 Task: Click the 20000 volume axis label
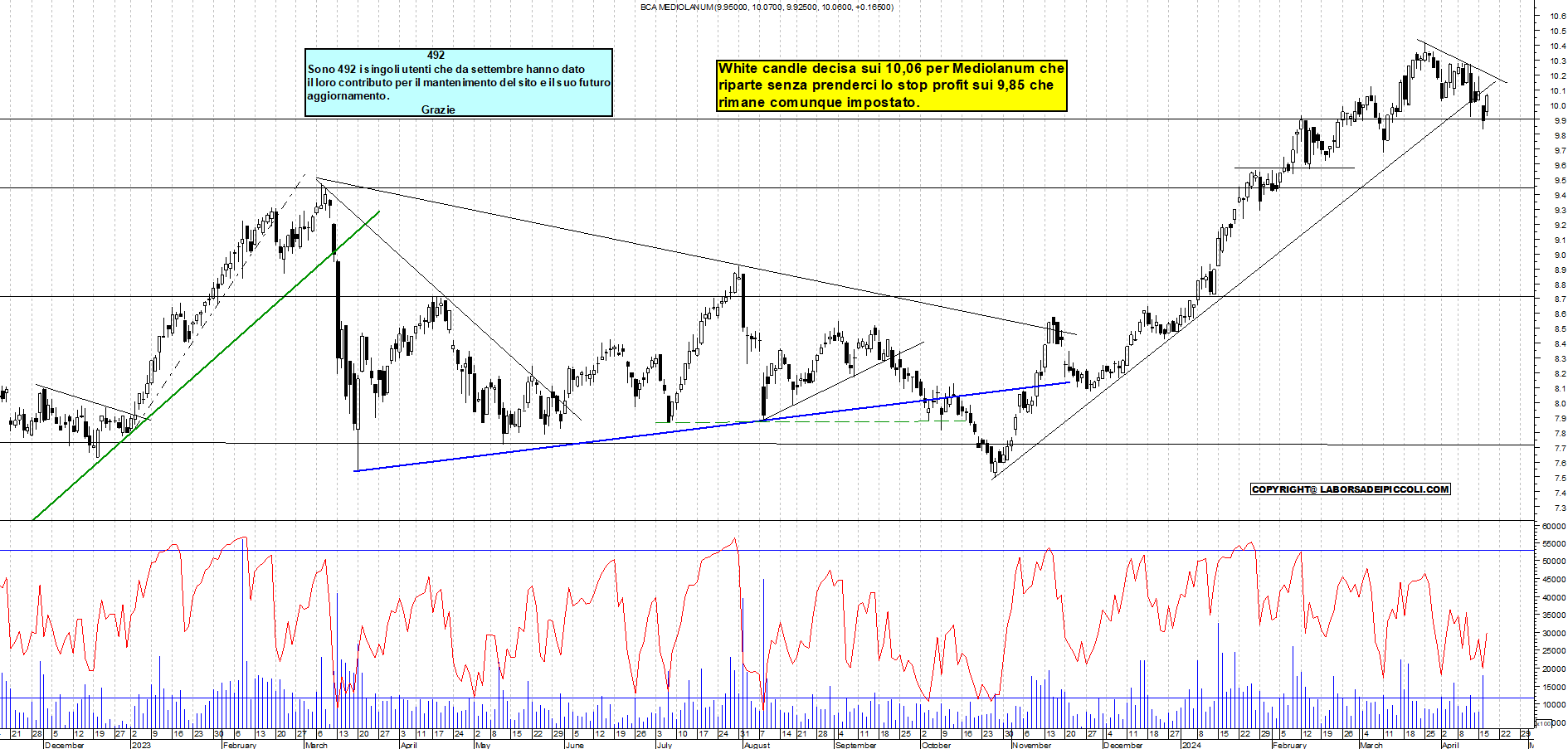1554,669
